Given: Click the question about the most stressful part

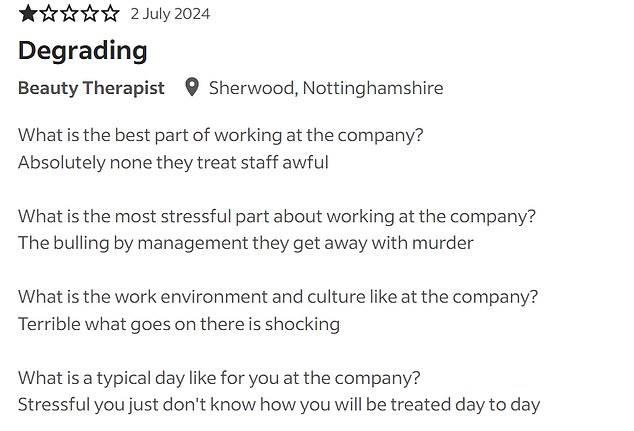Looking at the screenshot, I should point(277,217).
